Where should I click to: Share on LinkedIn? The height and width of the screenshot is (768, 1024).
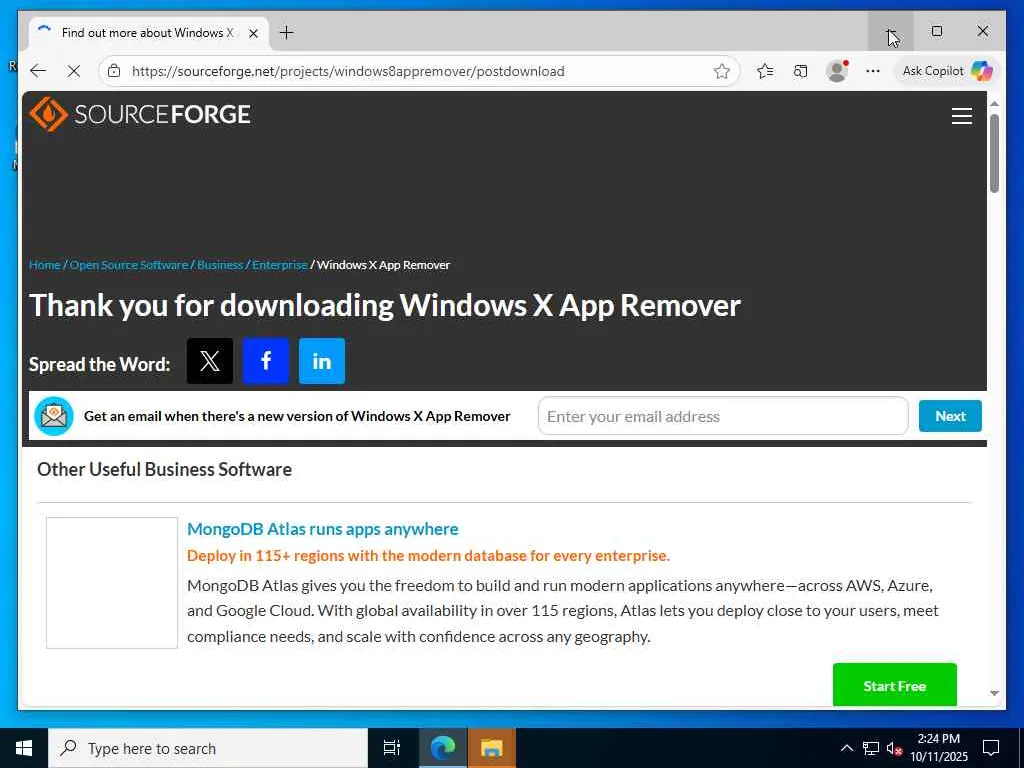click(x=322, y=361)
